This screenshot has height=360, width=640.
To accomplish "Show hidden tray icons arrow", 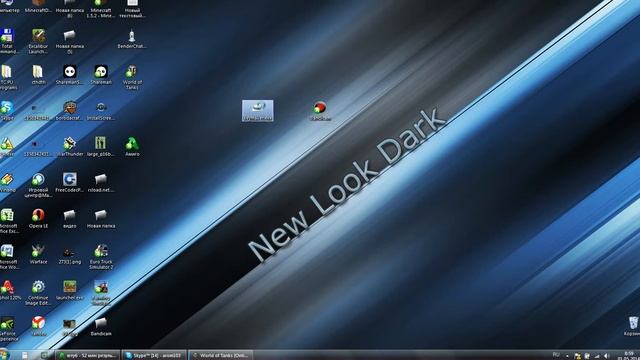I will [x=567, y=356].
